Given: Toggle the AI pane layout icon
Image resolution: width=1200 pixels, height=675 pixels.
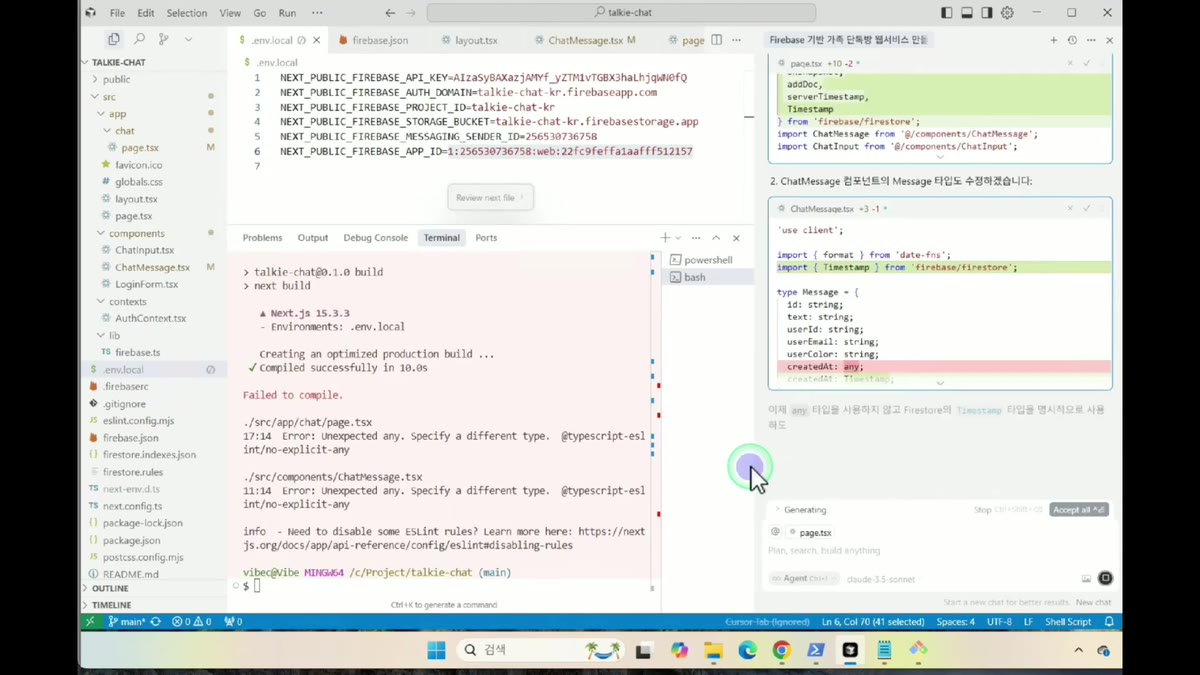Looking at the screenshot, I should 987,13.
